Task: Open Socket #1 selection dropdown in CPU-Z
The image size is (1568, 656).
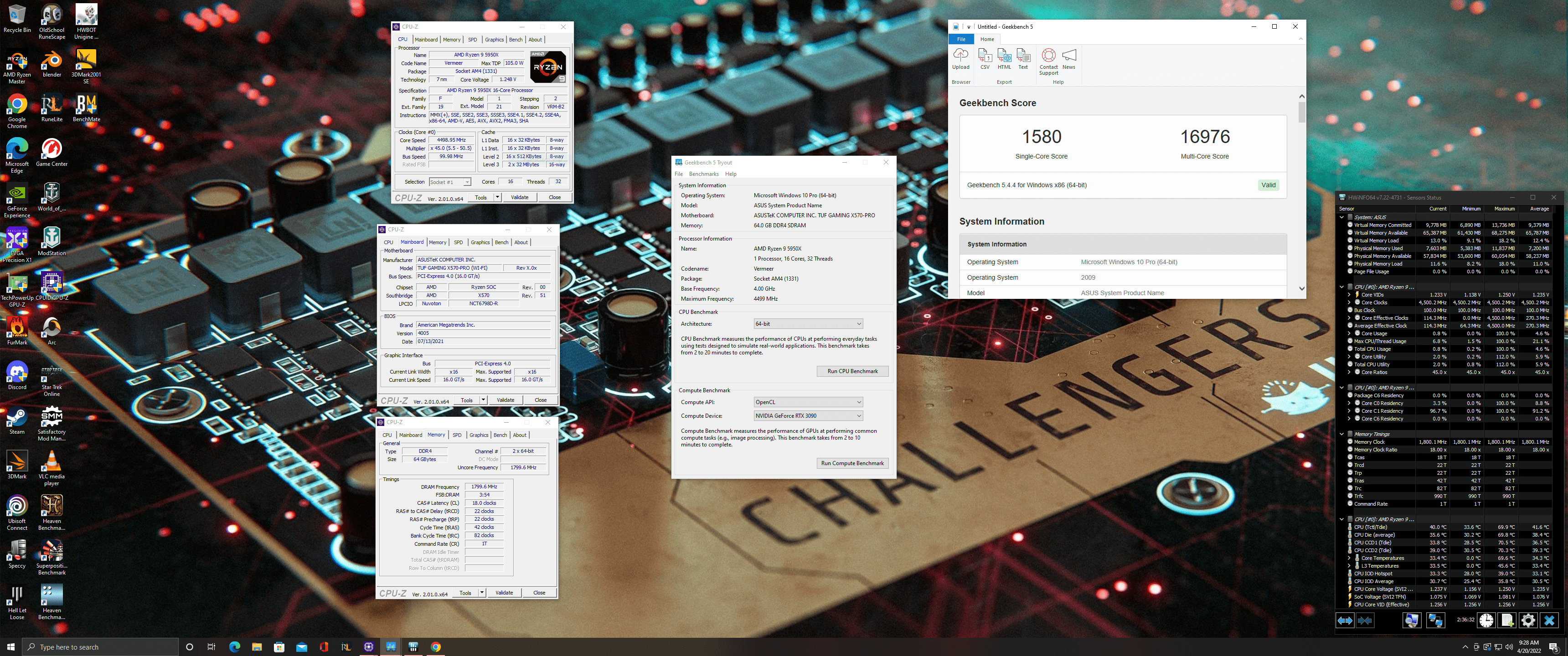Action: point(450,182)
